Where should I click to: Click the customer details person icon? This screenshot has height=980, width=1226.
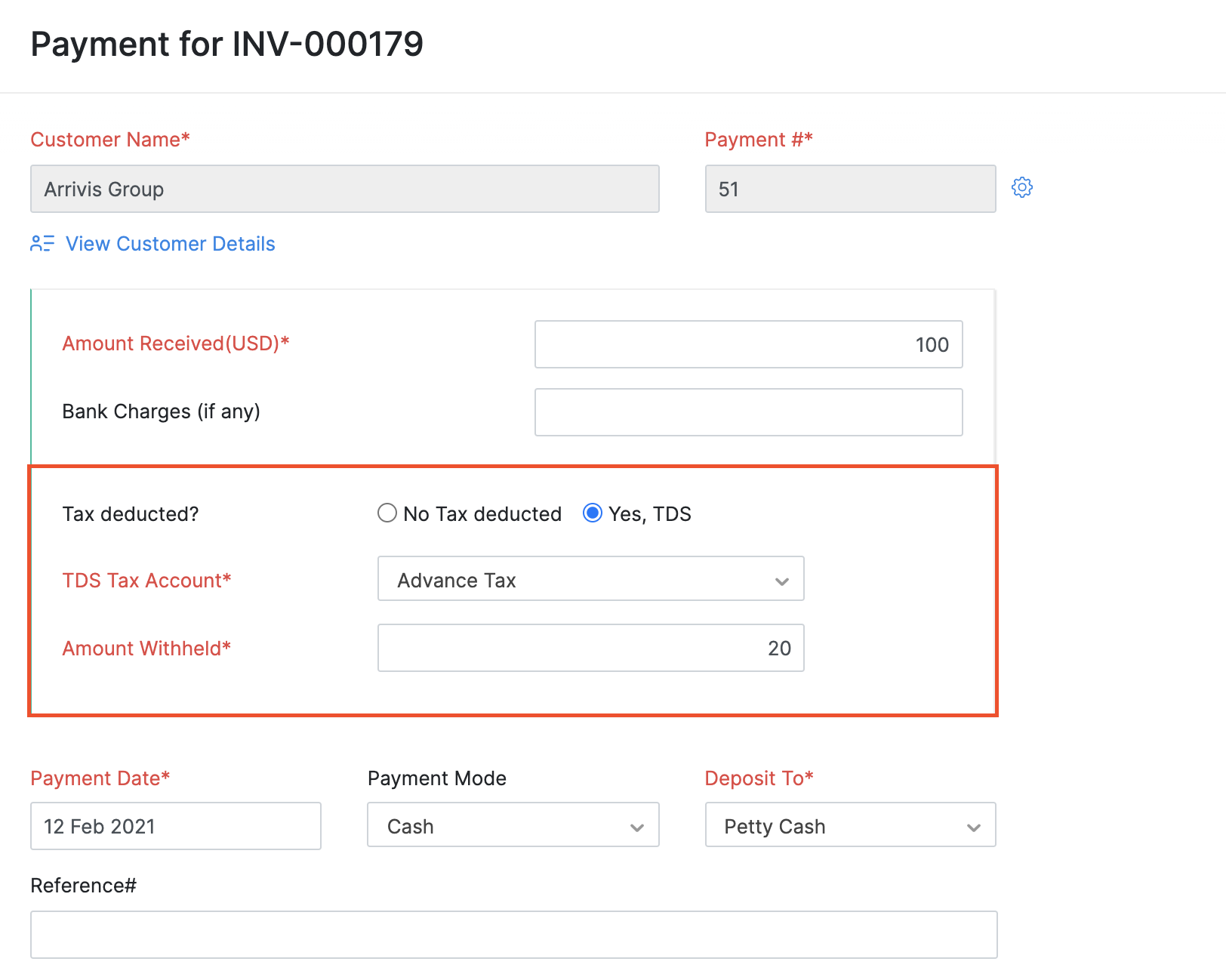[x=42, y=244]
